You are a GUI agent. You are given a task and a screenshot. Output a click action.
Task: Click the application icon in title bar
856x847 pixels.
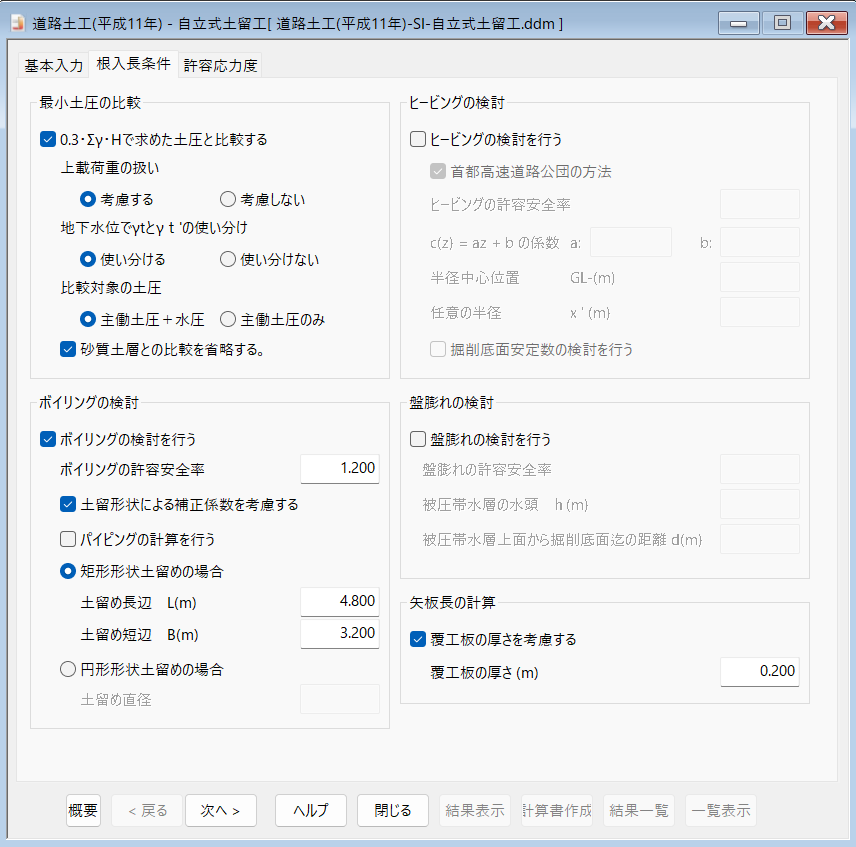(17, 23)
